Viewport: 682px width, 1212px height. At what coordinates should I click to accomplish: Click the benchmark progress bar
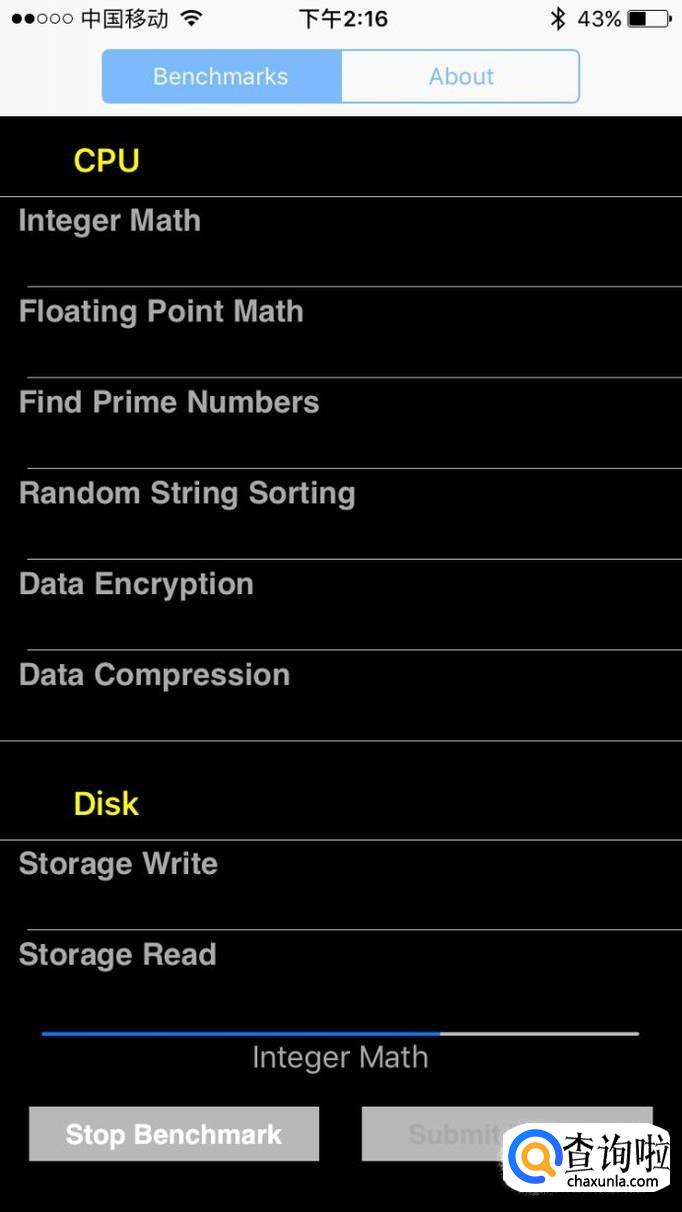coord(340,1033)
